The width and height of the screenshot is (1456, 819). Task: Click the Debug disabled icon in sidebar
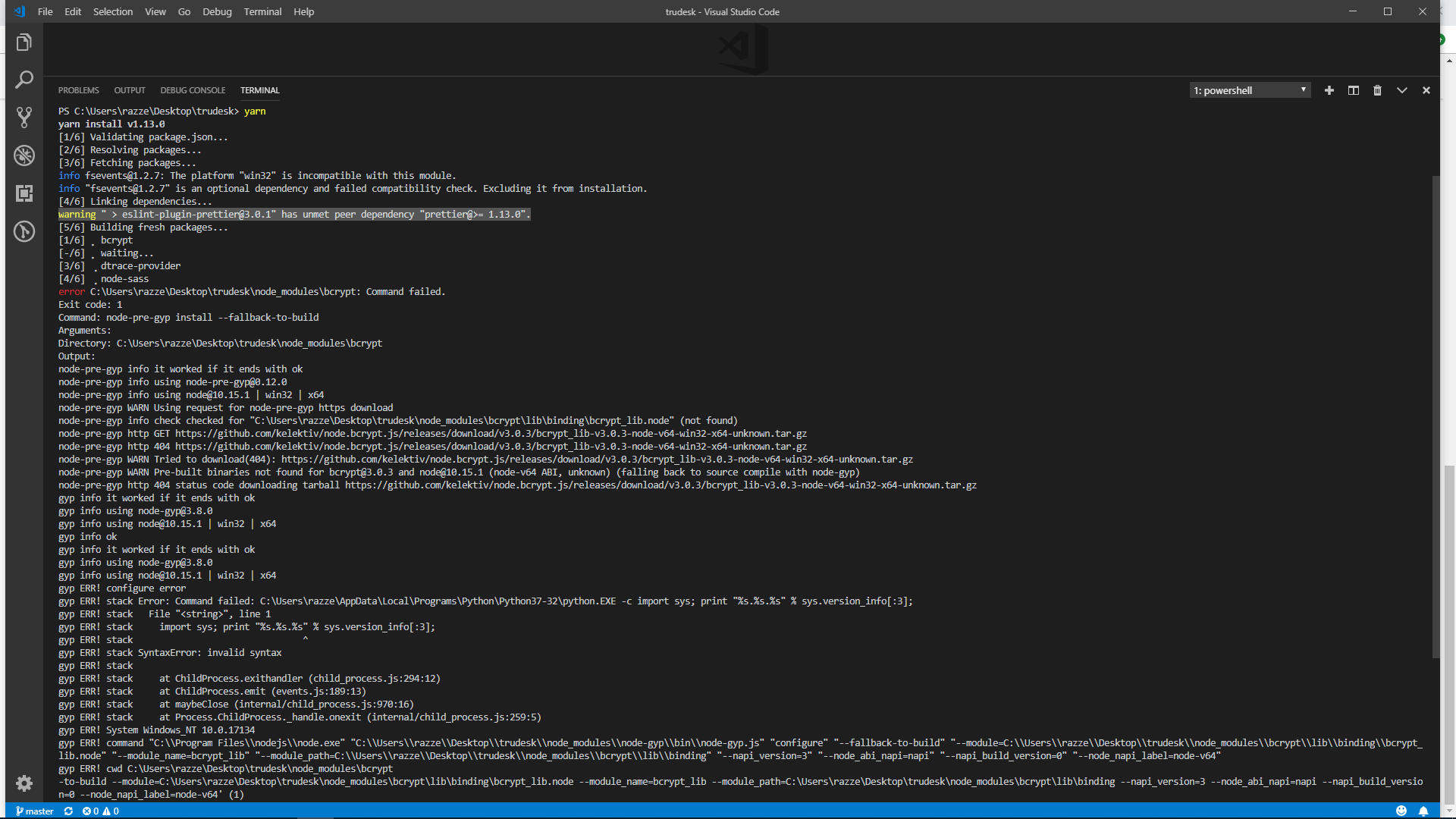24,156
